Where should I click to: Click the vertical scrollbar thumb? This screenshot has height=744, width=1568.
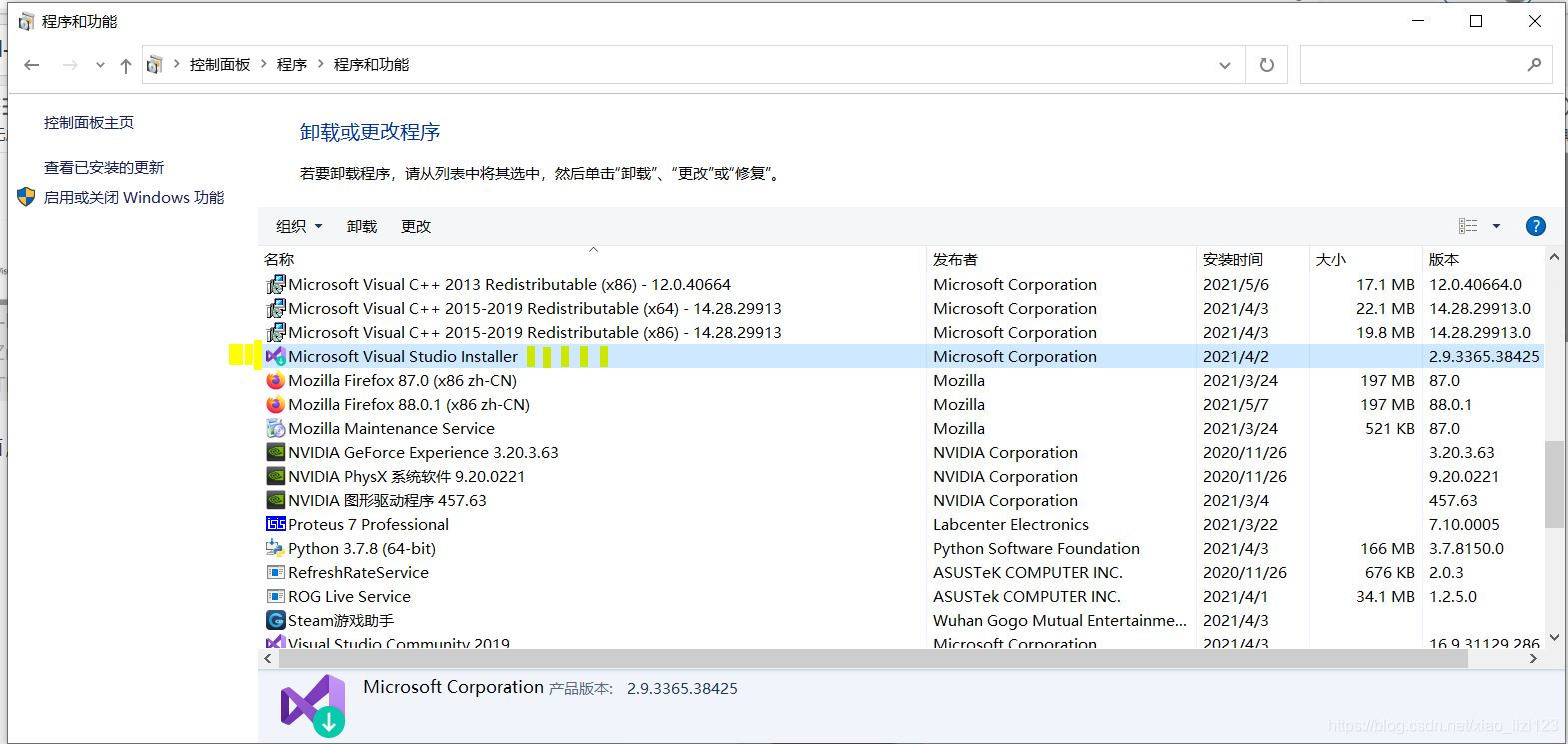point(1554,484)
